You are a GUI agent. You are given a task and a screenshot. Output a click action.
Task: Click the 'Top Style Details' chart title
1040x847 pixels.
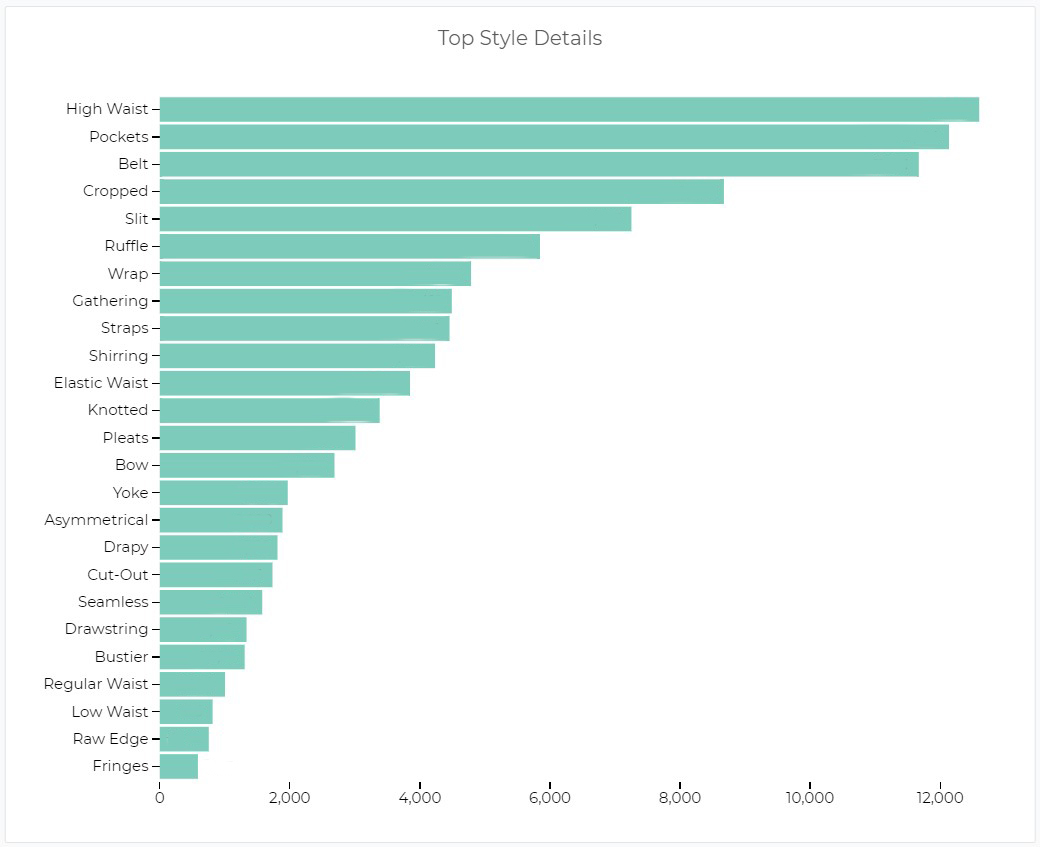[519, 38]
